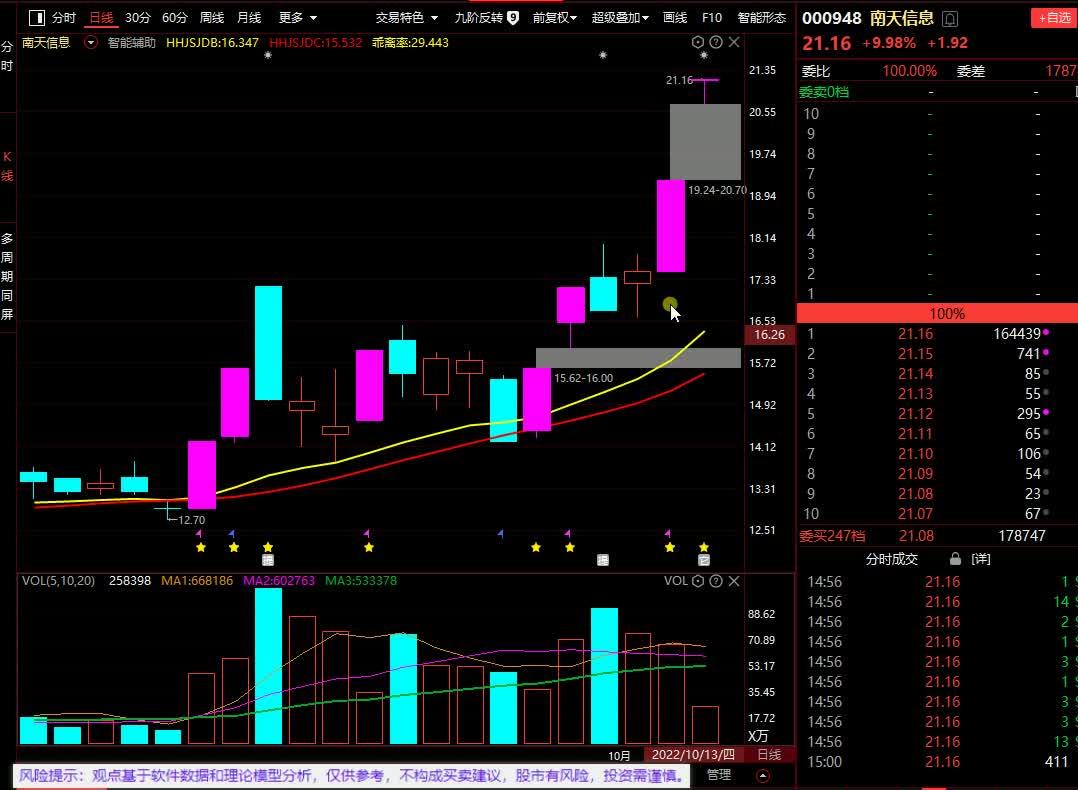Click the 19.24-20.70 gray gap zone on chart

tap(705, 141)
